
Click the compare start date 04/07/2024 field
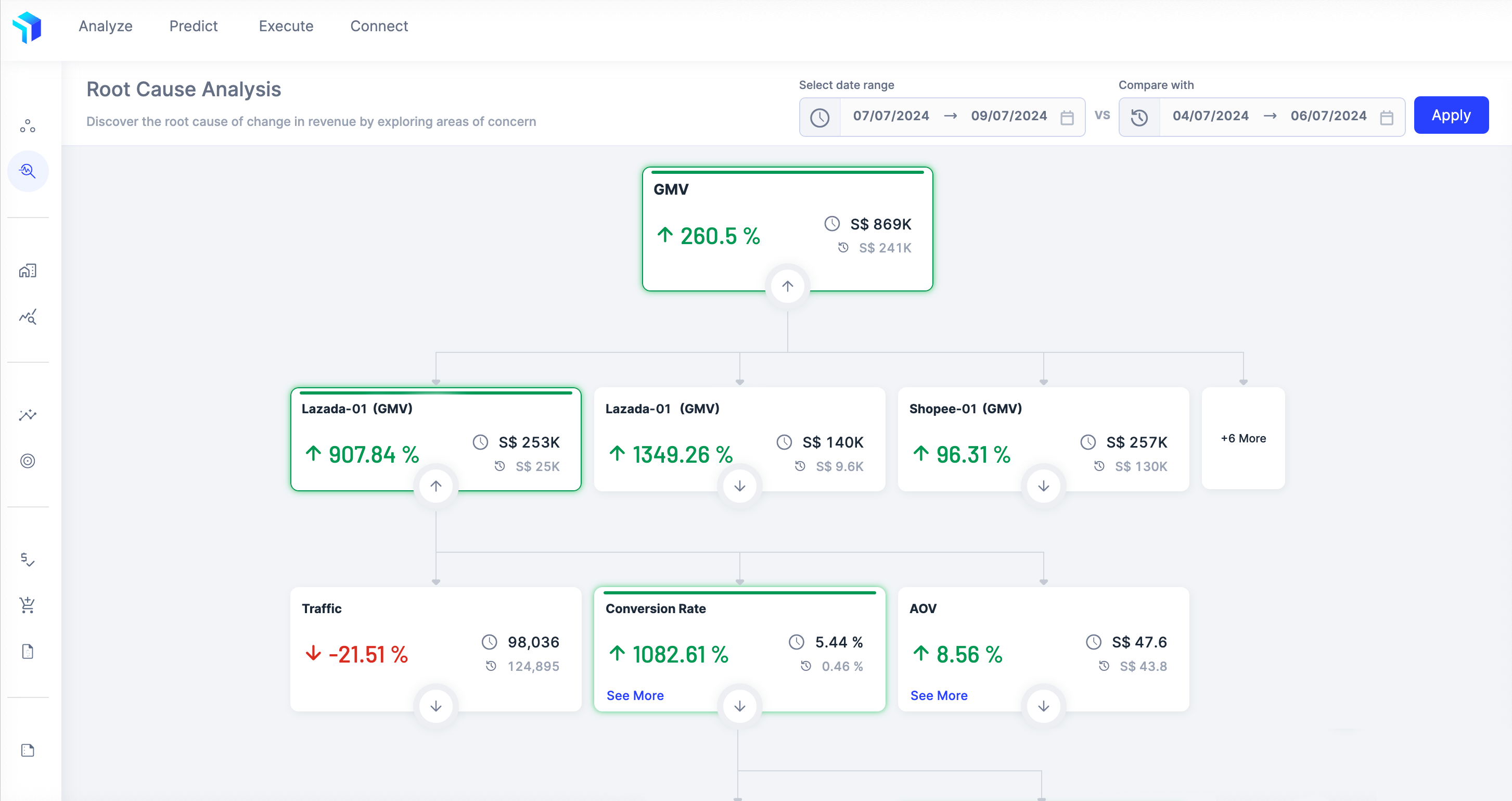click(x=1210, y=116)
